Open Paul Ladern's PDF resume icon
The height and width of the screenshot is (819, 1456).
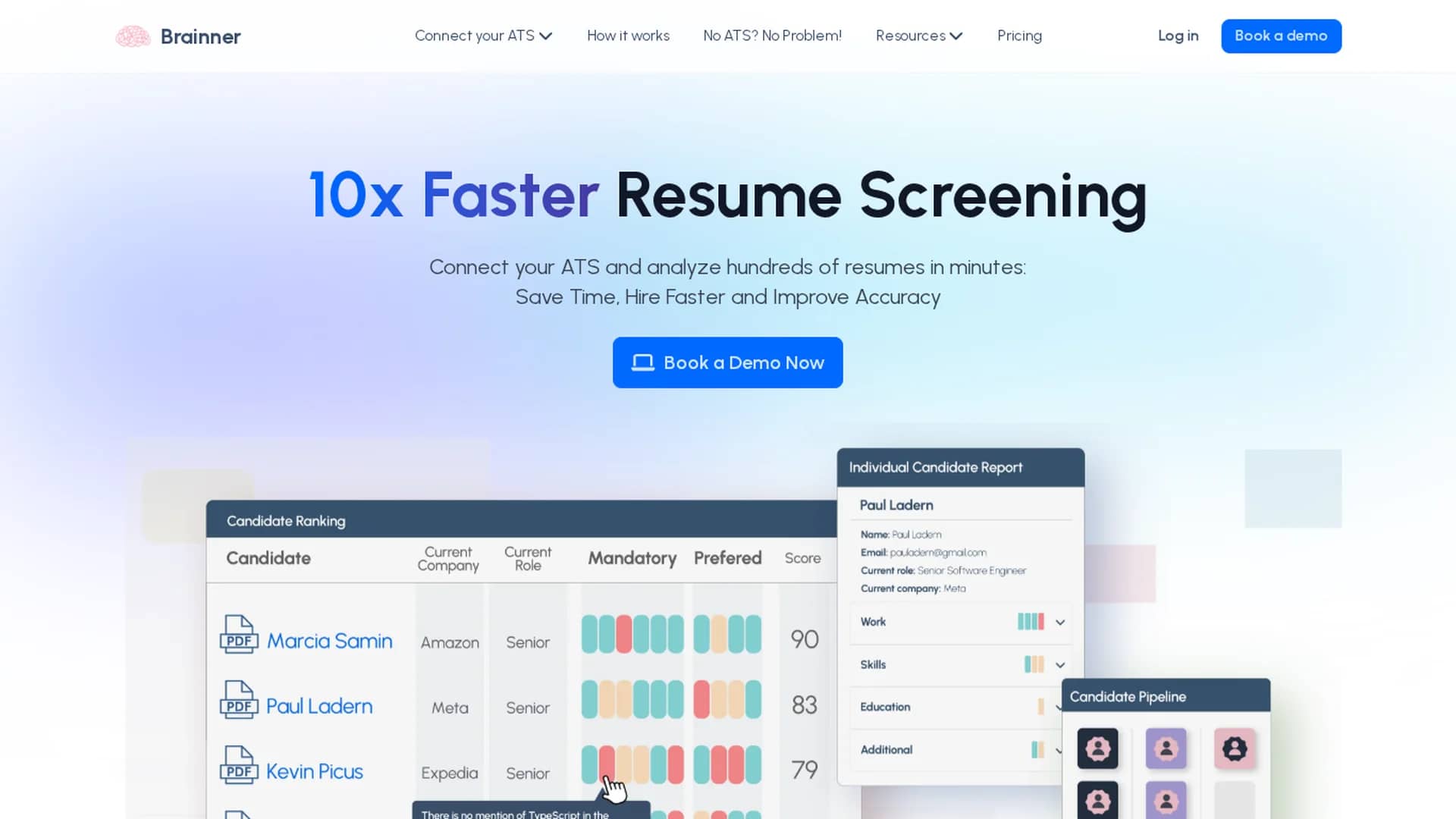click(239, 699)
